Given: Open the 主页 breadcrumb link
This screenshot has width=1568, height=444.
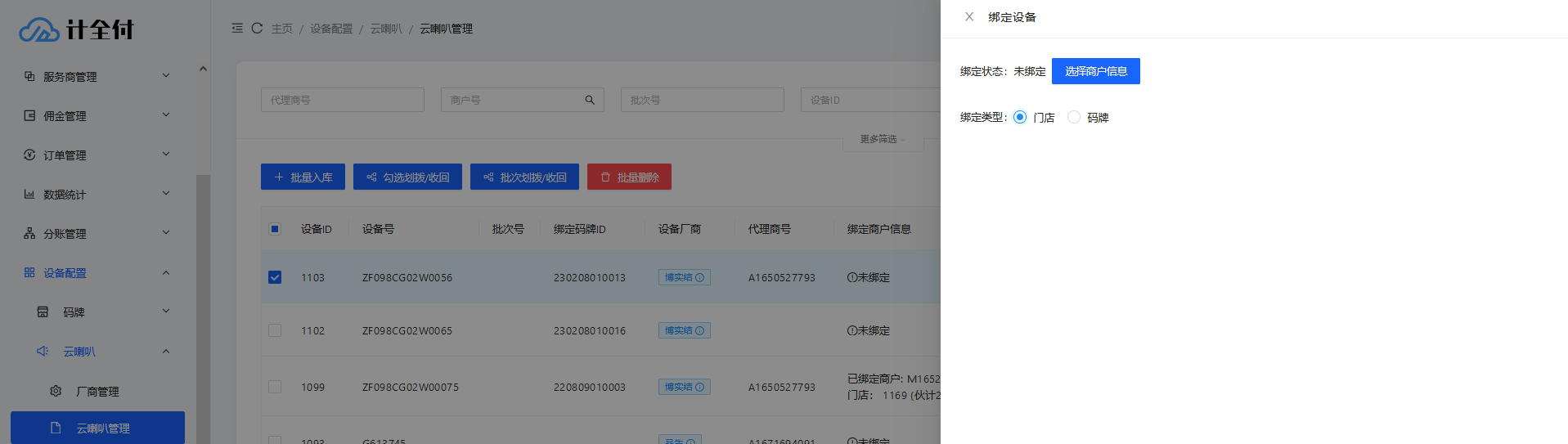Looking at the screenshot, I should click(281, 29).
